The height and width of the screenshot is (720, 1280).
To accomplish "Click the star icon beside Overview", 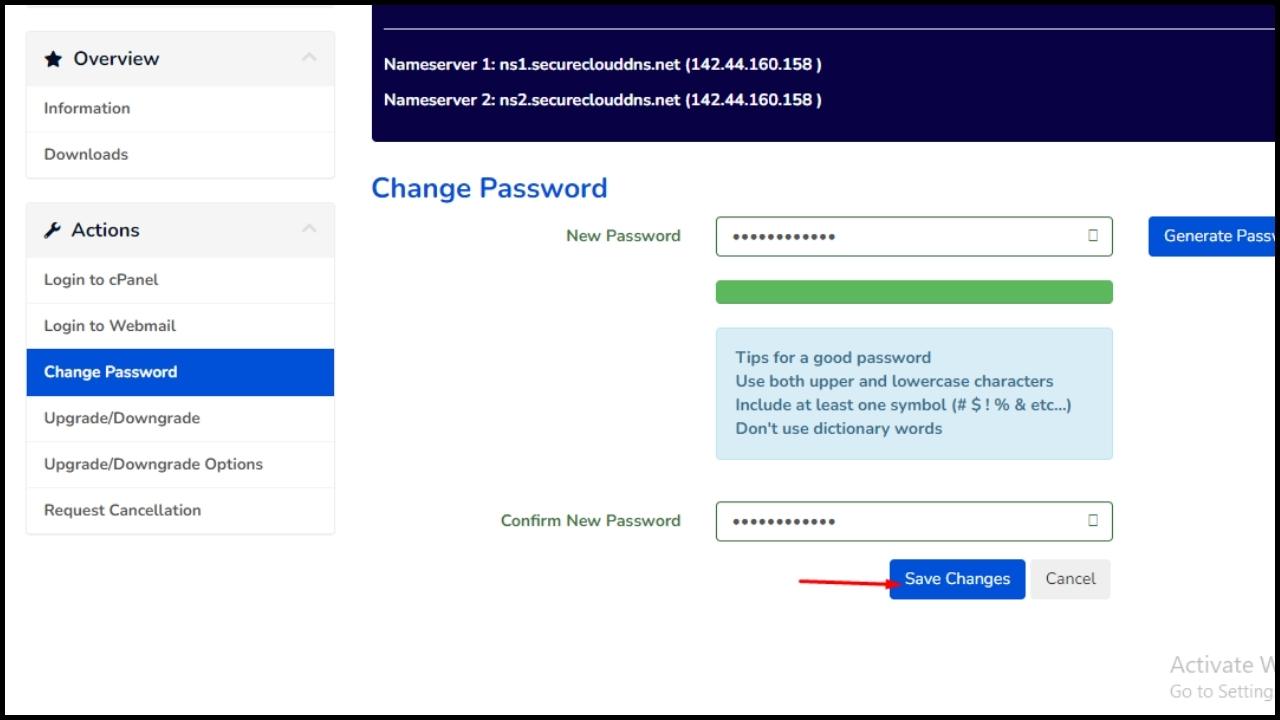I will (x=54, y=58).
